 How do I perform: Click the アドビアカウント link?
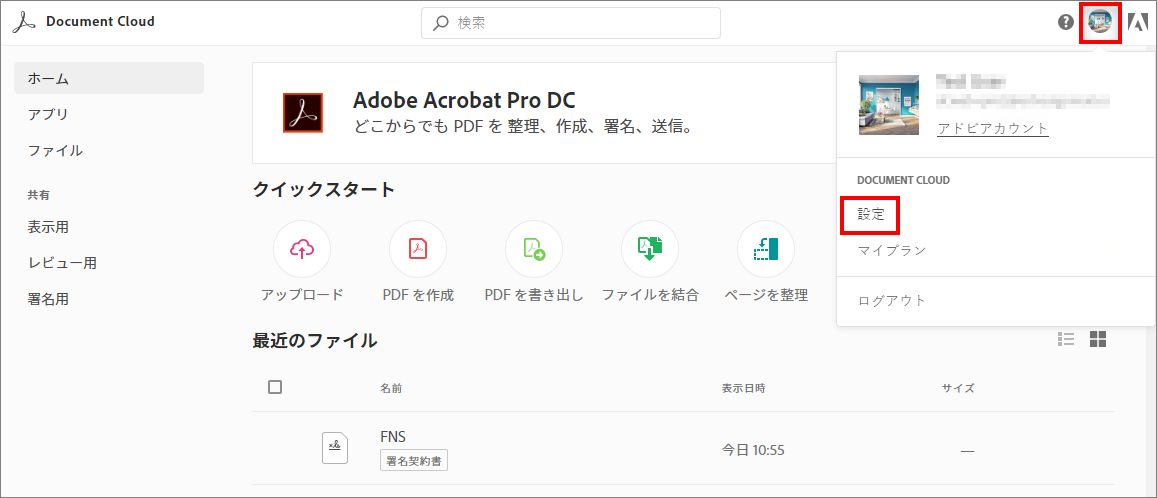[992, 128]
